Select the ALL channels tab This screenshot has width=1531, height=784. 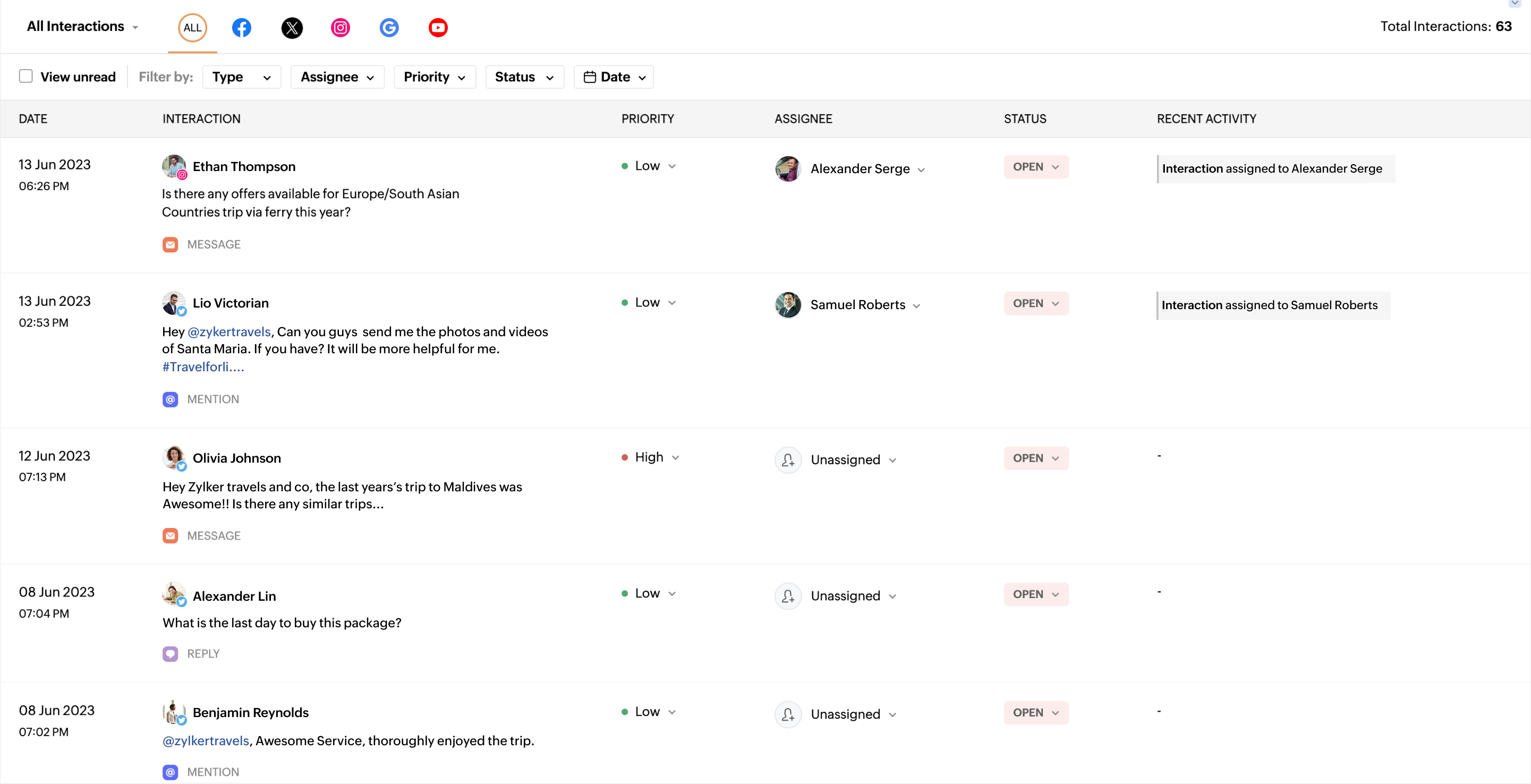coord(192,28)
